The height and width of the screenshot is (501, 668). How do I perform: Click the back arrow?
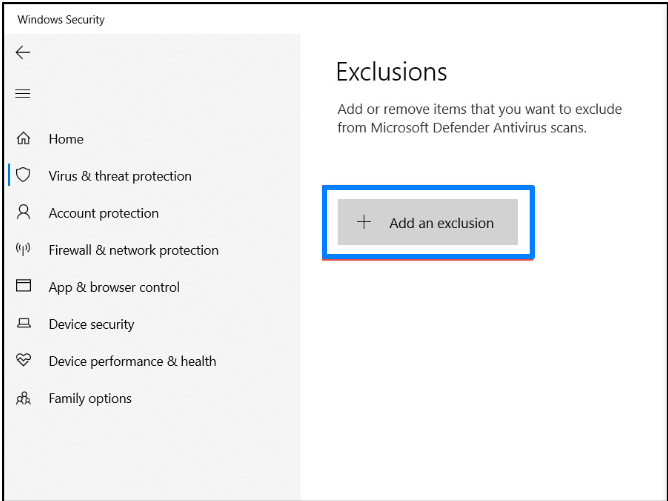pyautogui.click(x=23, y=52)
